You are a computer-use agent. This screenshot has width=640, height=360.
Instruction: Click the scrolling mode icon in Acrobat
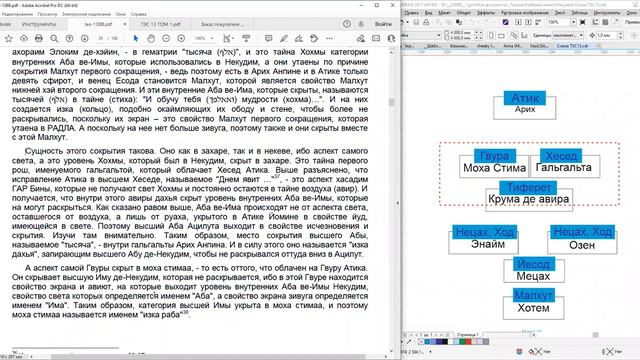click(246, 38)
